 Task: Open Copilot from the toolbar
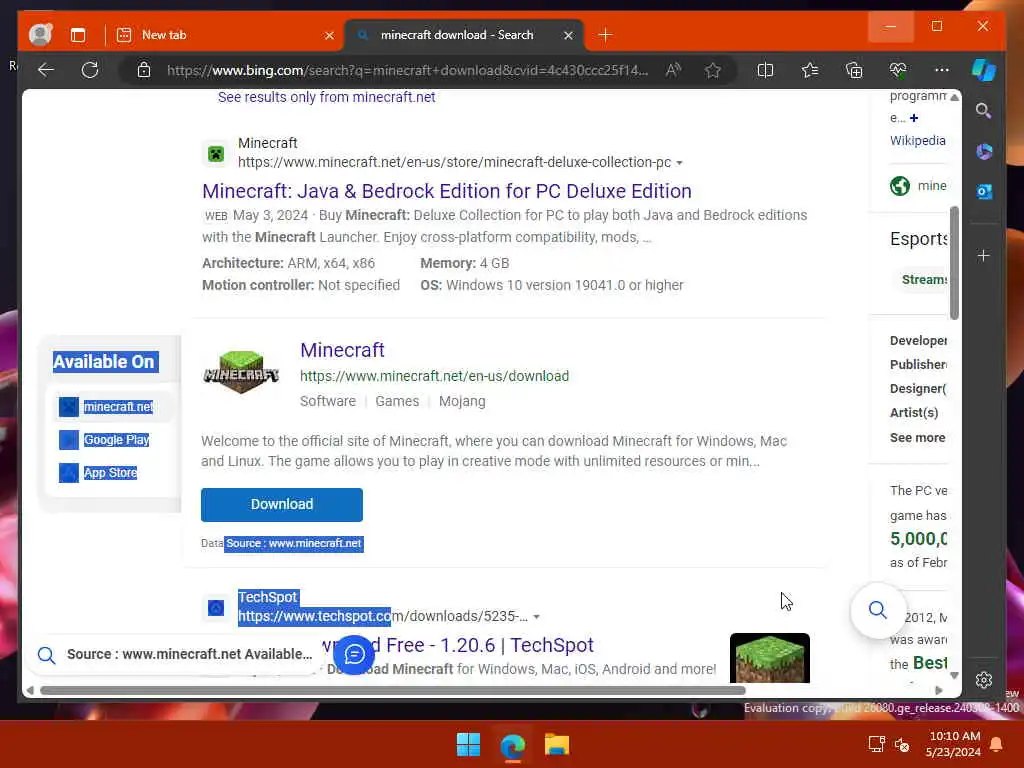pyautogui.click(x=984, y=70)
